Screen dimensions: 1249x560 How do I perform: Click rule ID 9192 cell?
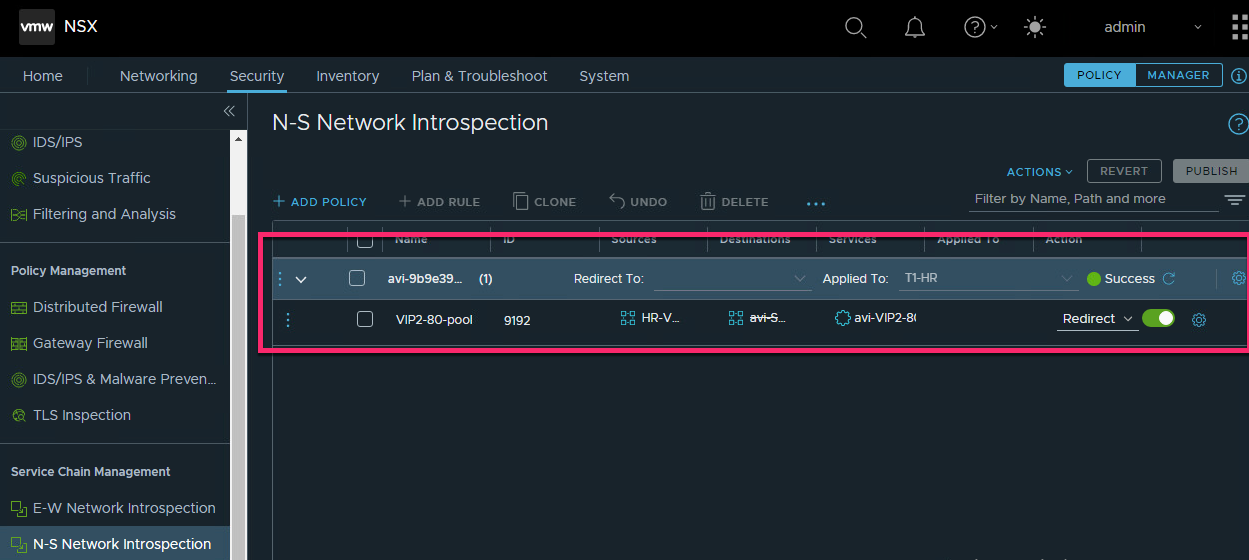(x=516, y=320)
